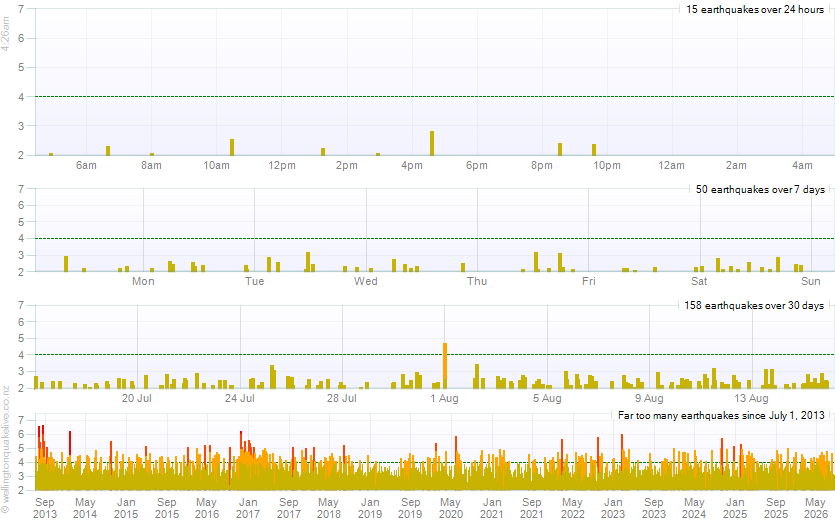Click the '4:26am' vertical time label
Viewport: 835px width, 530px height.
pyautogui.click(x=5, y=34)
